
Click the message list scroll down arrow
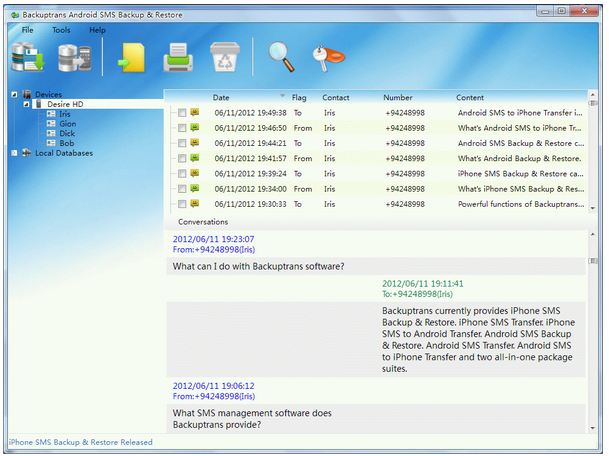click(593, 208)
